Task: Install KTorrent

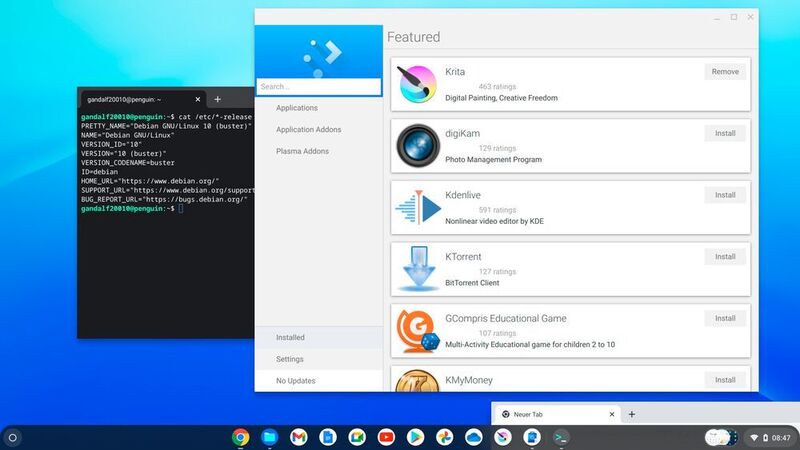Action: coord(725,257)
